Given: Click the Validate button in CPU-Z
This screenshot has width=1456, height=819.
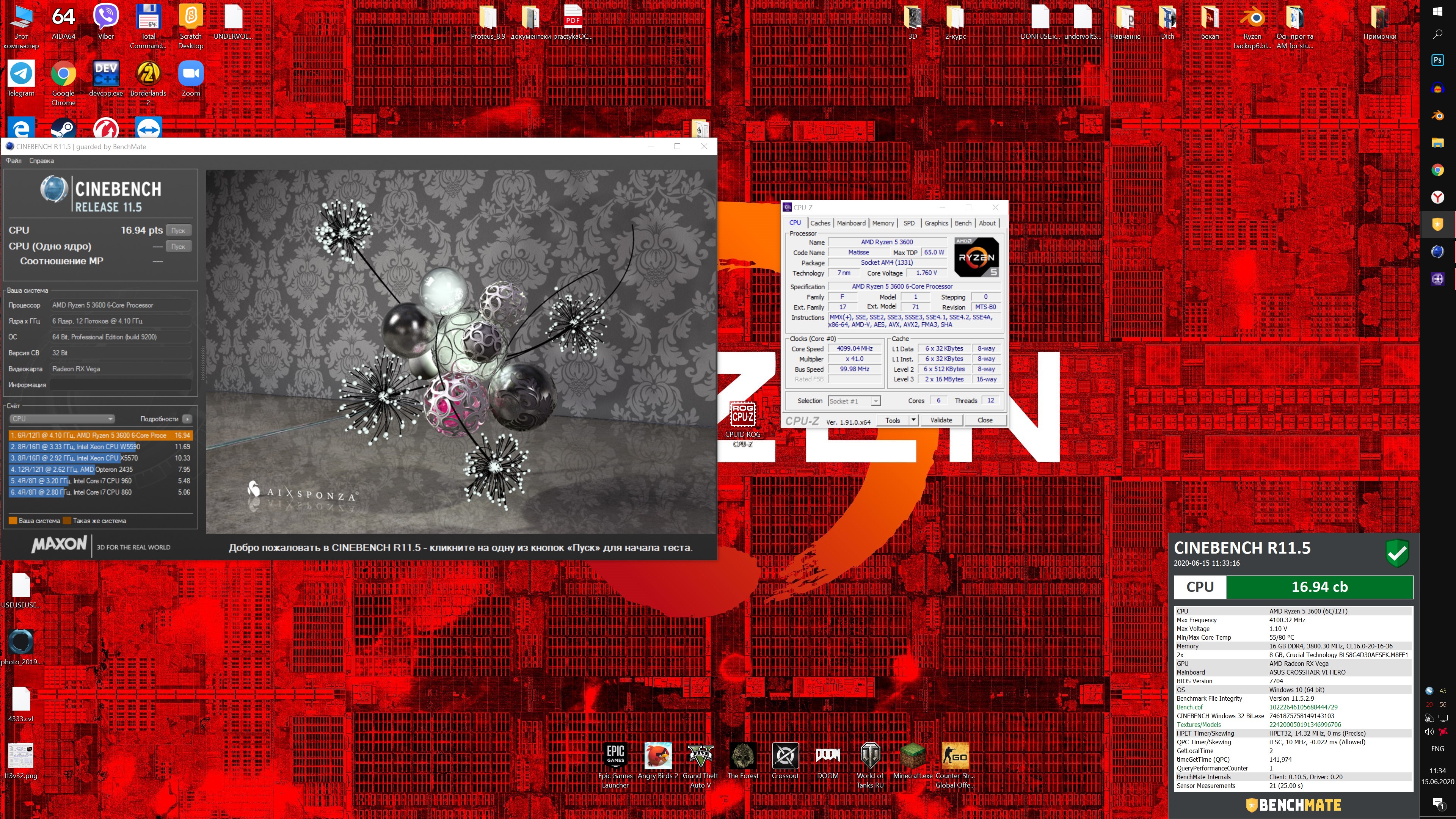Looking at the screenshot, I should pyautogui.click(x=941, y=420).
